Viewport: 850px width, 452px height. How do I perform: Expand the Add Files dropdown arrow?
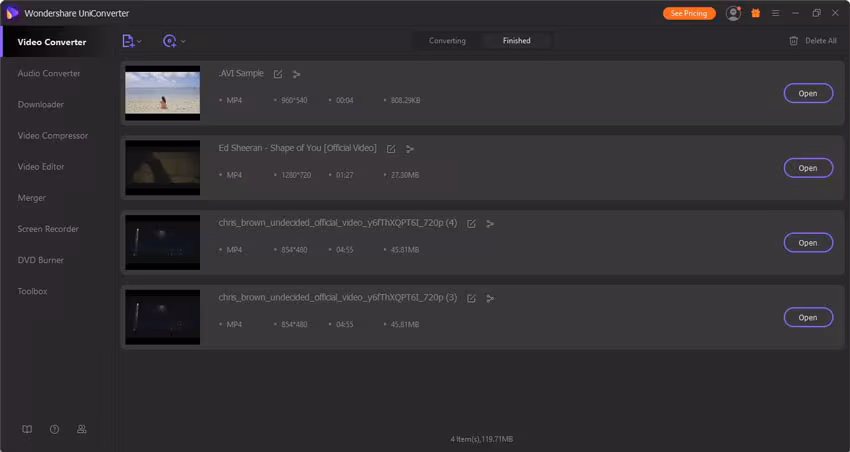coord(139,41)
